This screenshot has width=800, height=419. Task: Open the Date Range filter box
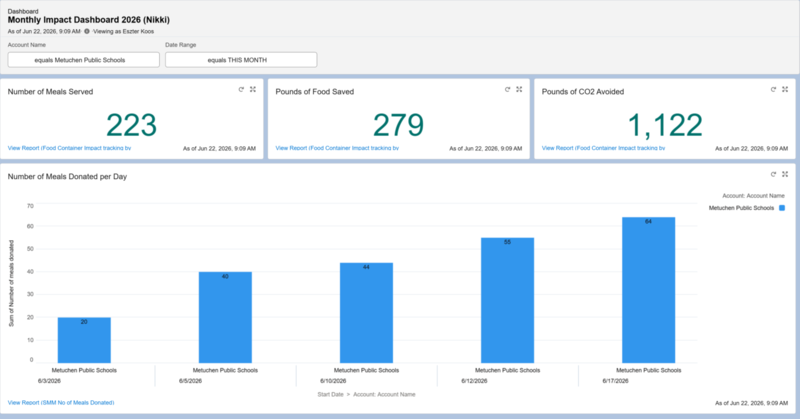[241, 60]
